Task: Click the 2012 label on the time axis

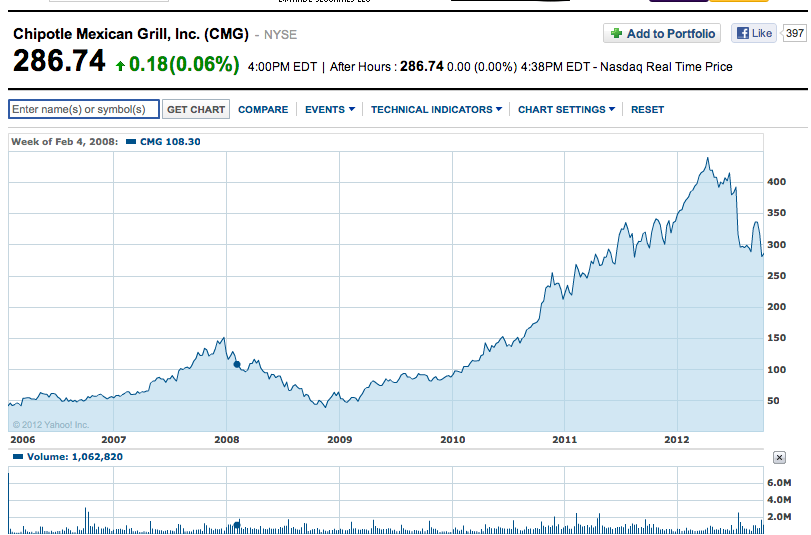Action: [x=677, y=440]
